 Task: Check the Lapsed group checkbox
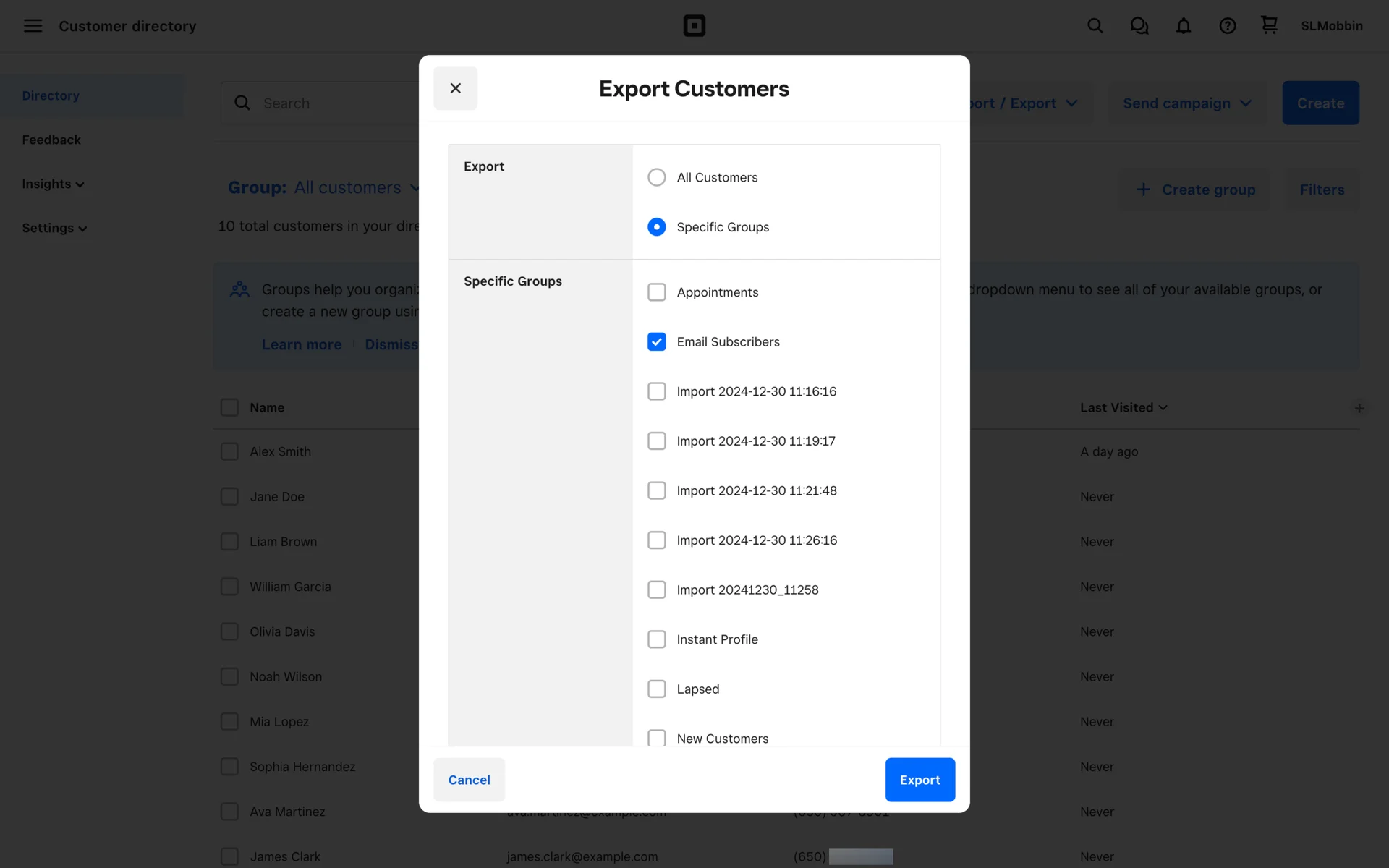click(x=656, y=689)
